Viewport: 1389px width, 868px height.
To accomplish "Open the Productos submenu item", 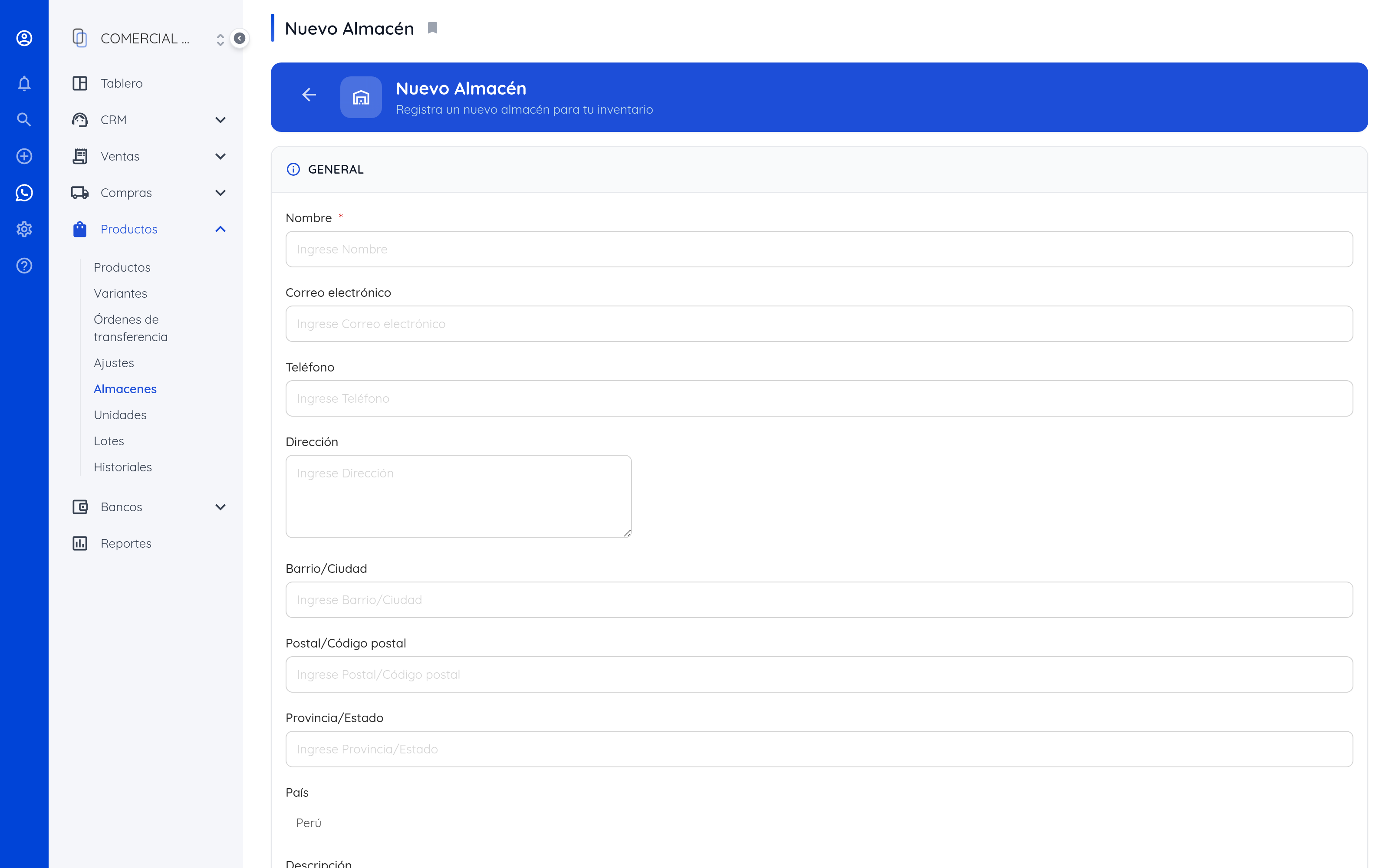I will 122,267.
